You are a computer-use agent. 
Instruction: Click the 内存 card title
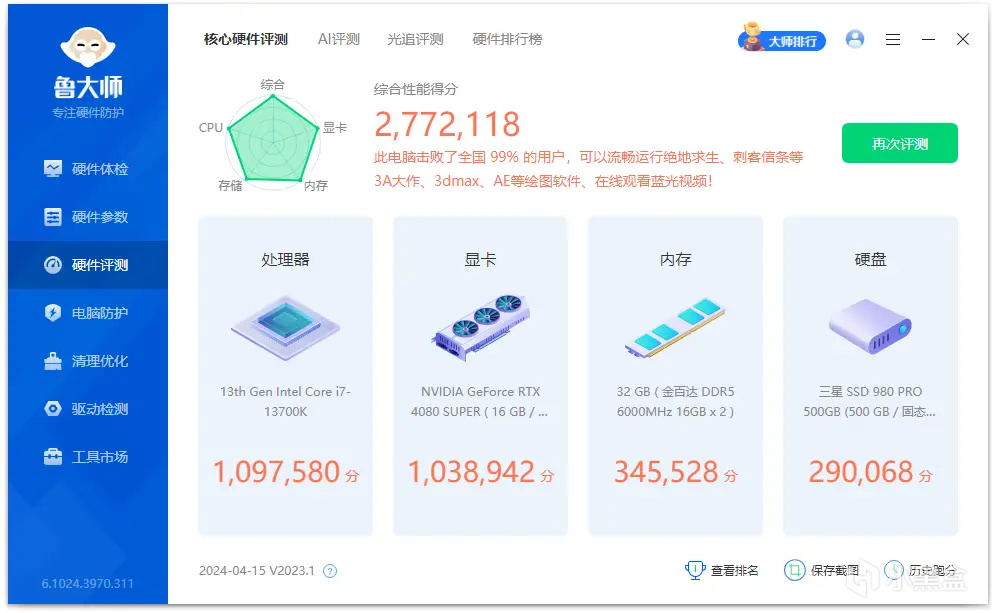point(675,260)
